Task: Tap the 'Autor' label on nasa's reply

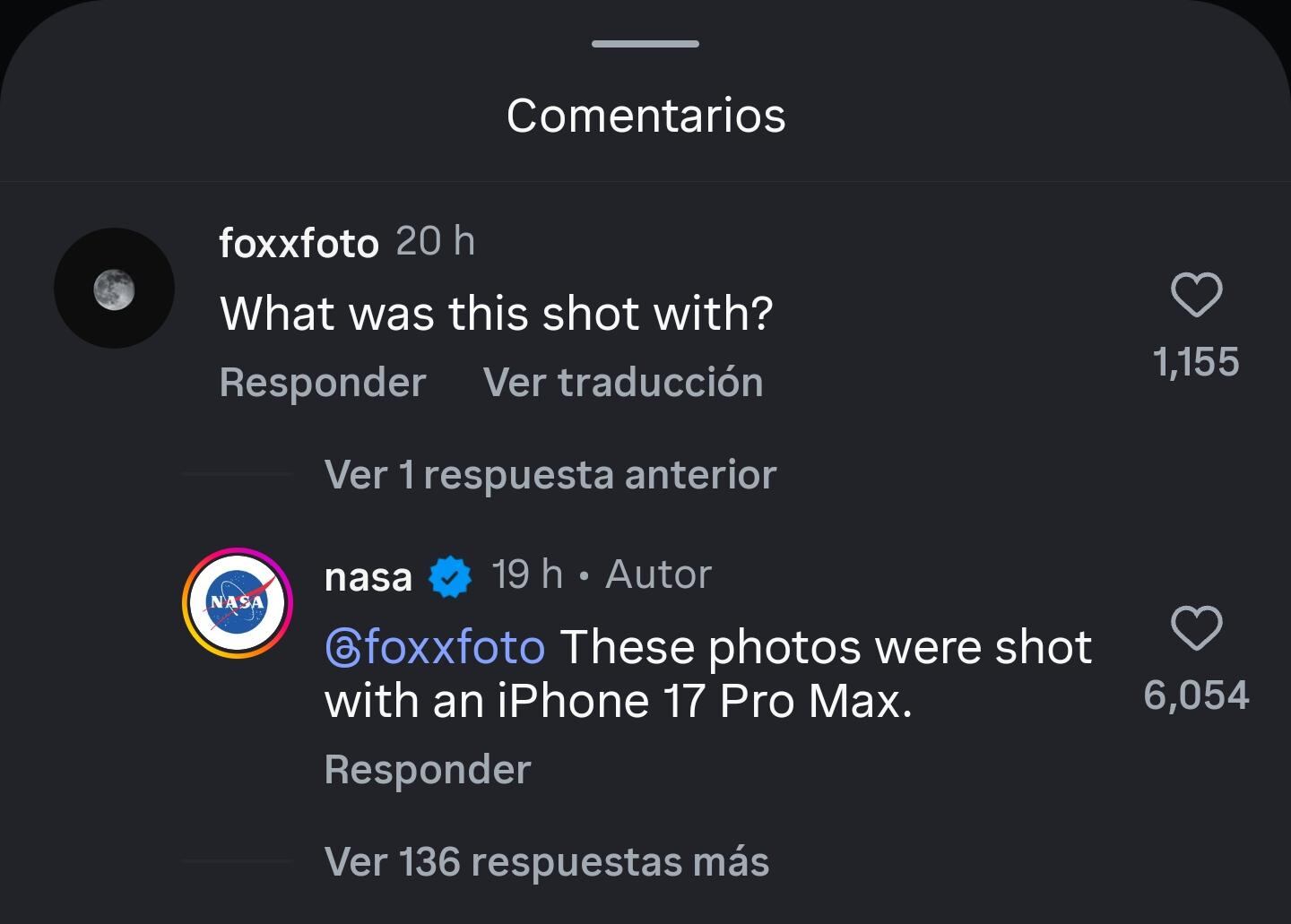Action: coord(657,574)
